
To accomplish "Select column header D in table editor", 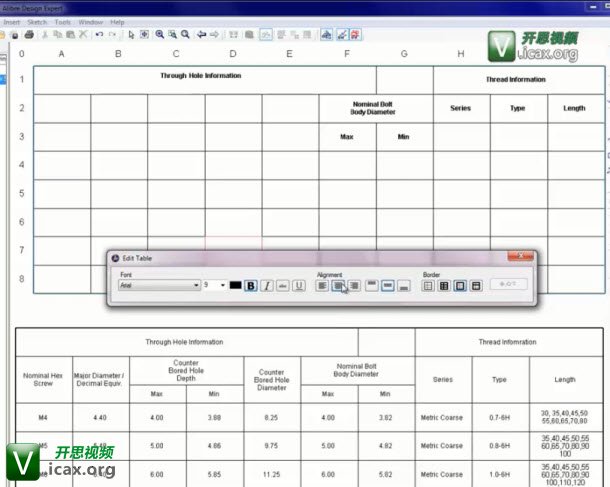I will (x=233, y=54).
